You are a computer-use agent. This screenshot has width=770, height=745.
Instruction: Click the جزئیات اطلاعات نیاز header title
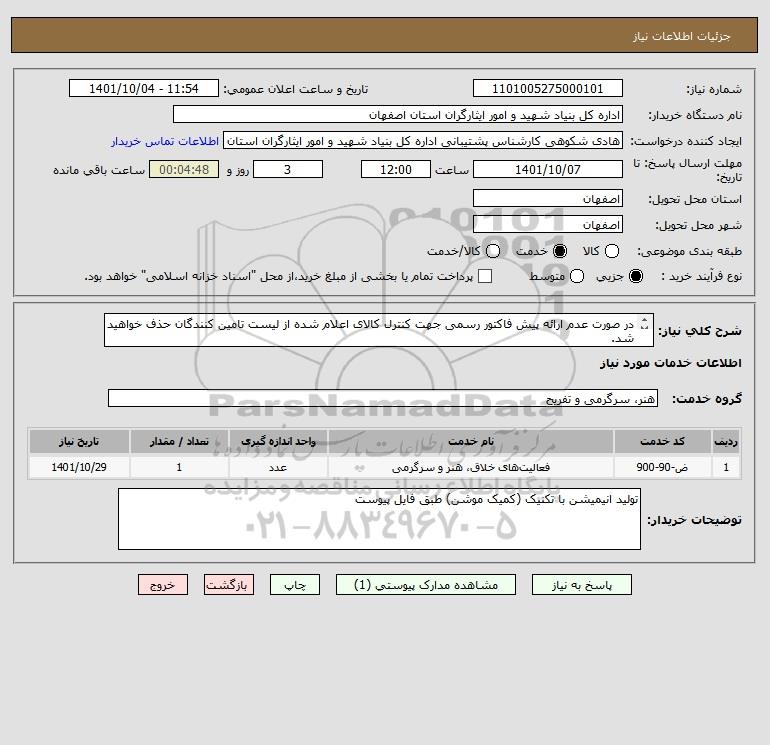click(x=682, y=36)
